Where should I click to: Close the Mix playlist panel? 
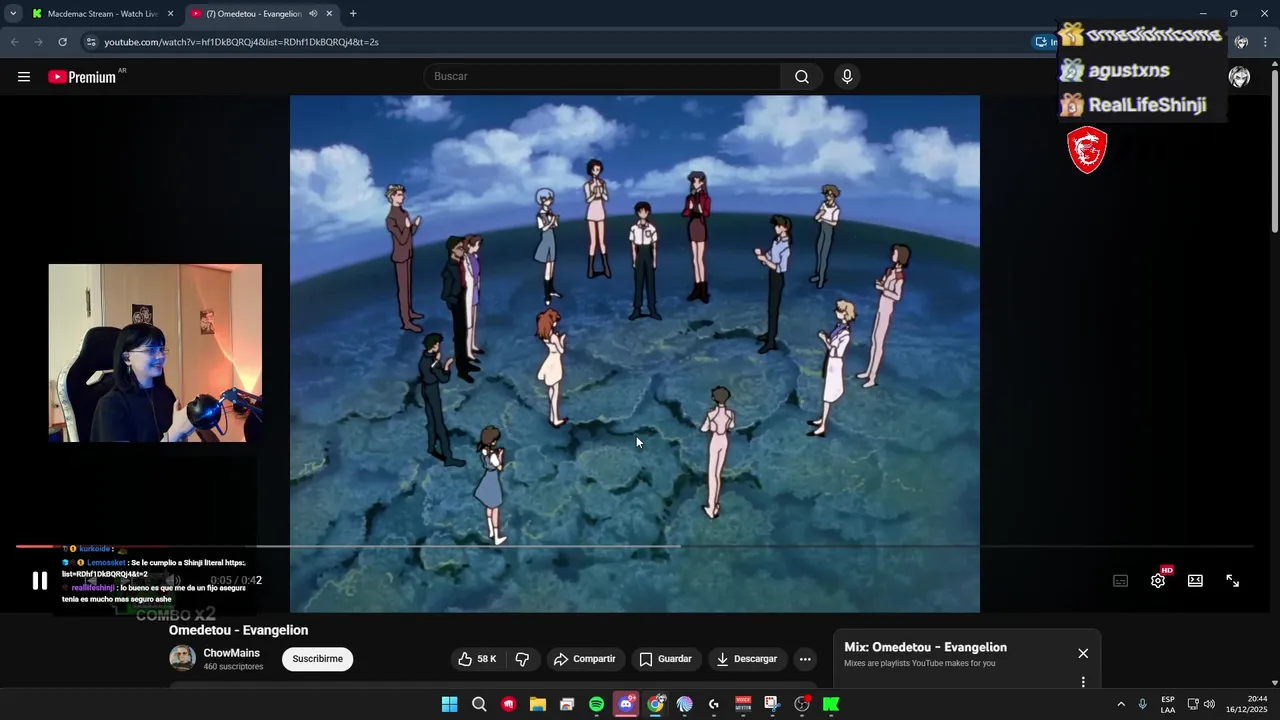pos(1083,653)
